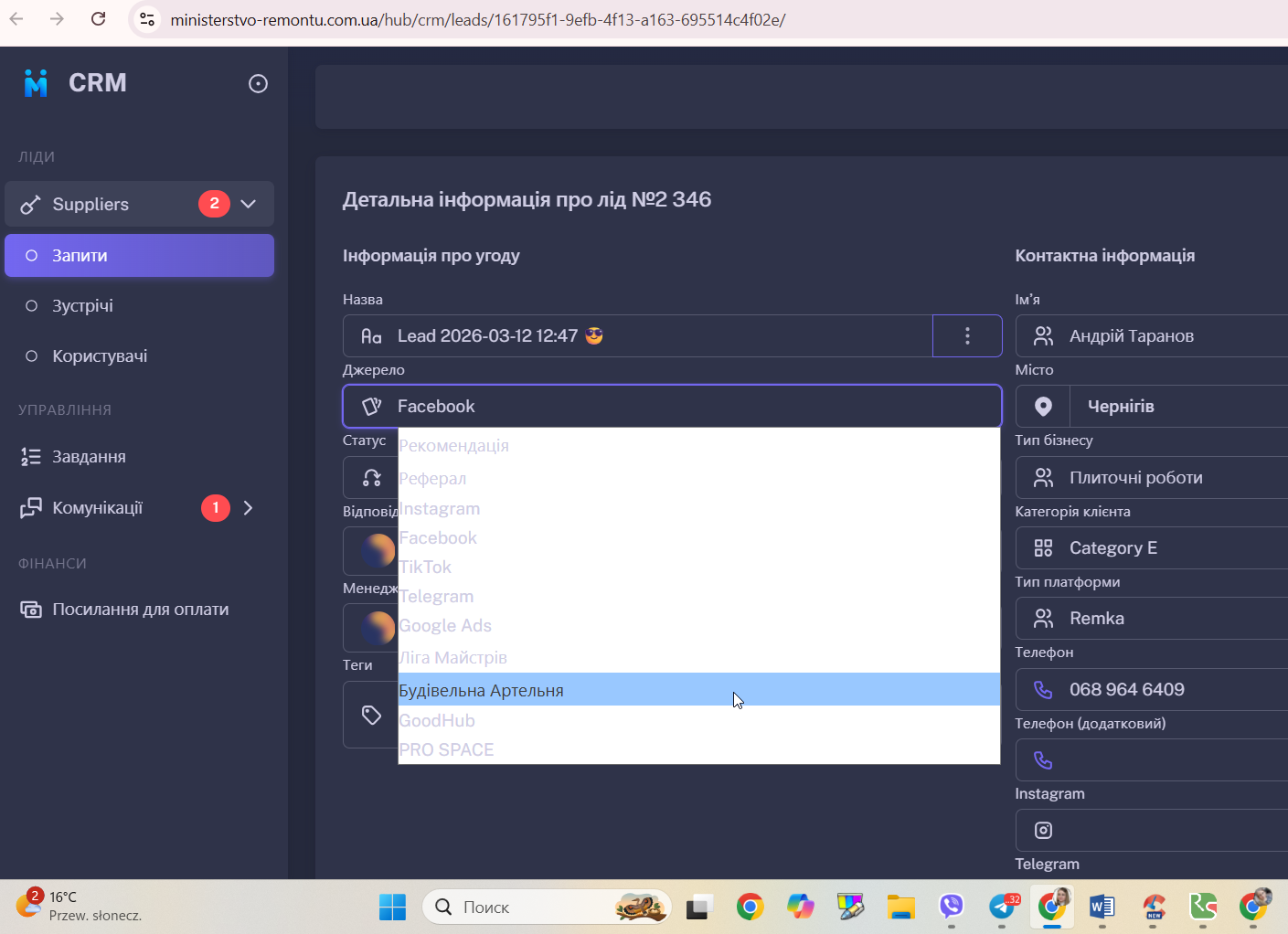Click the Instagram camera icon
The image size is (1288, 934).
(x=1043, y=830)
